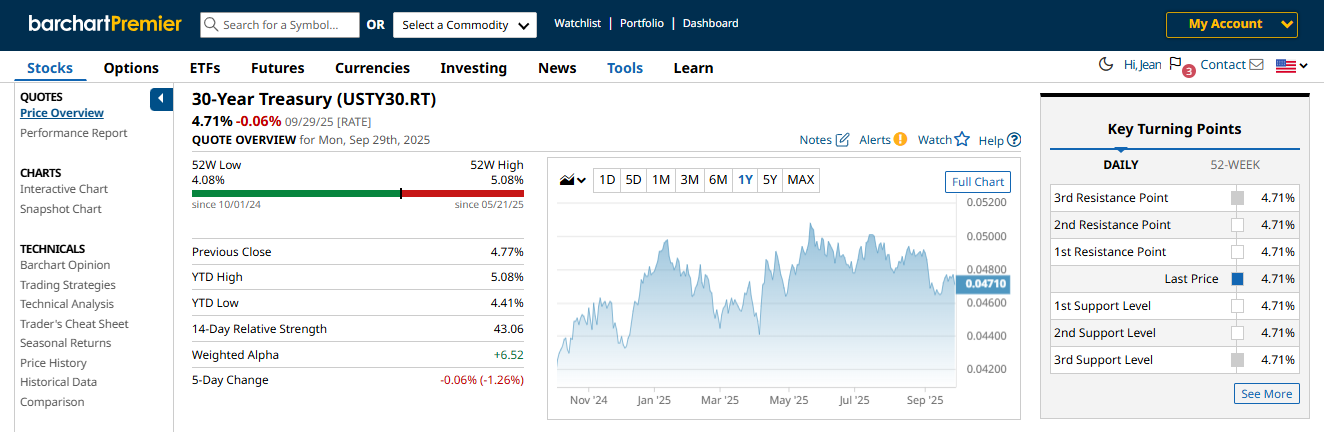The image size is (1324, 432).
Task: Select the Futures menu tab
Action: [x=278, y=68]
